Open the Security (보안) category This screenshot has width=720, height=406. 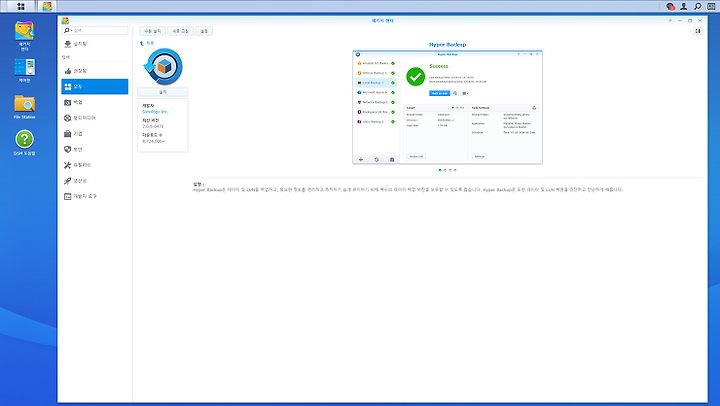[95, 149]
